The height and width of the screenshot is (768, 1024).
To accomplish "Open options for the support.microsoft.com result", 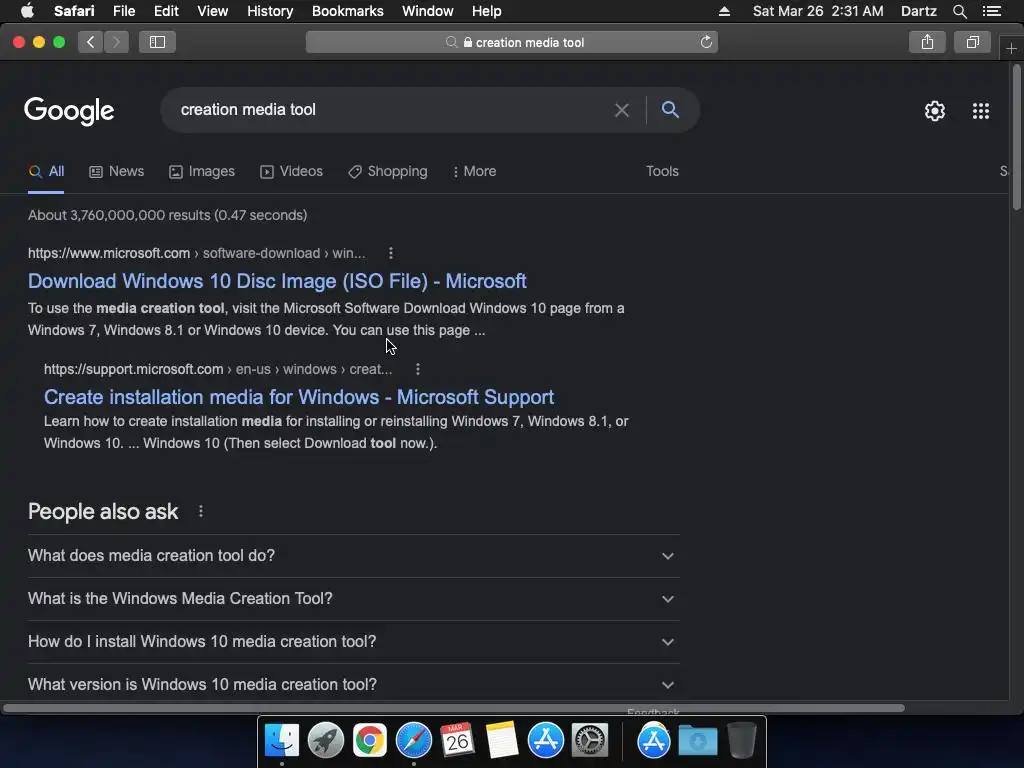I will [x=418, y=370].
